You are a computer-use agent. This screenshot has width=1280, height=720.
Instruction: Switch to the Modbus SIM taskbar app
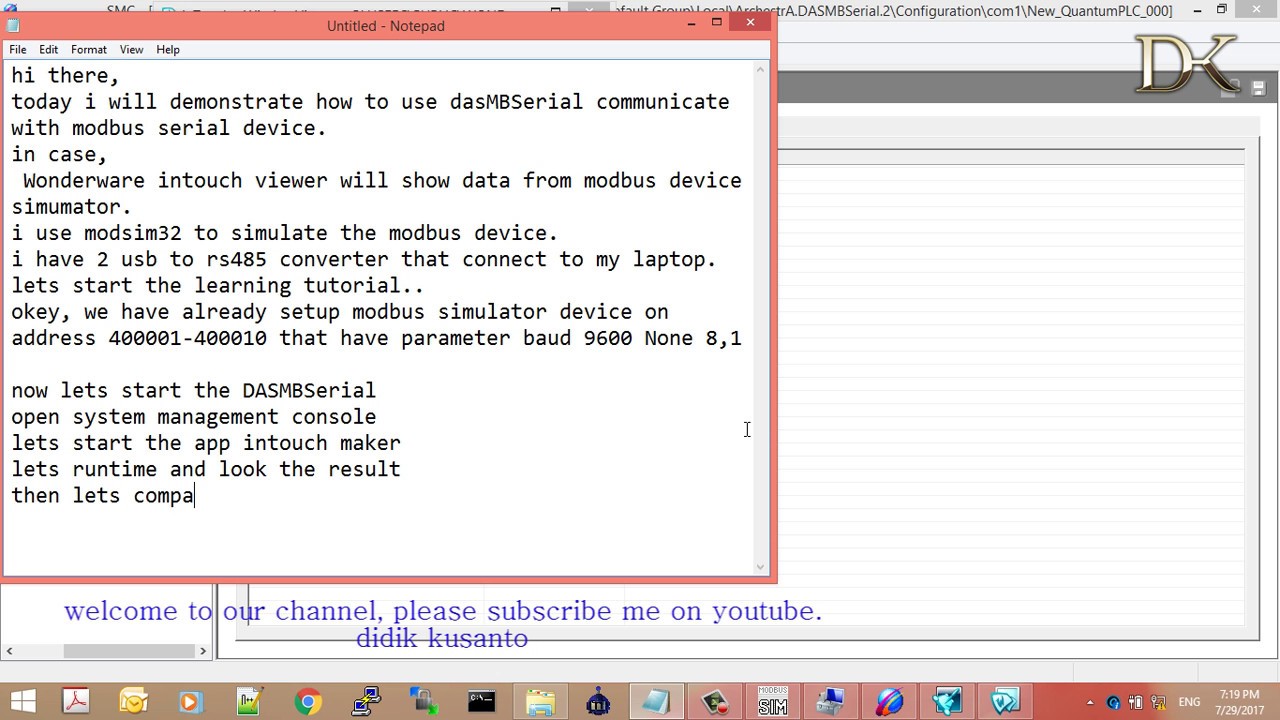coord(773,701)
